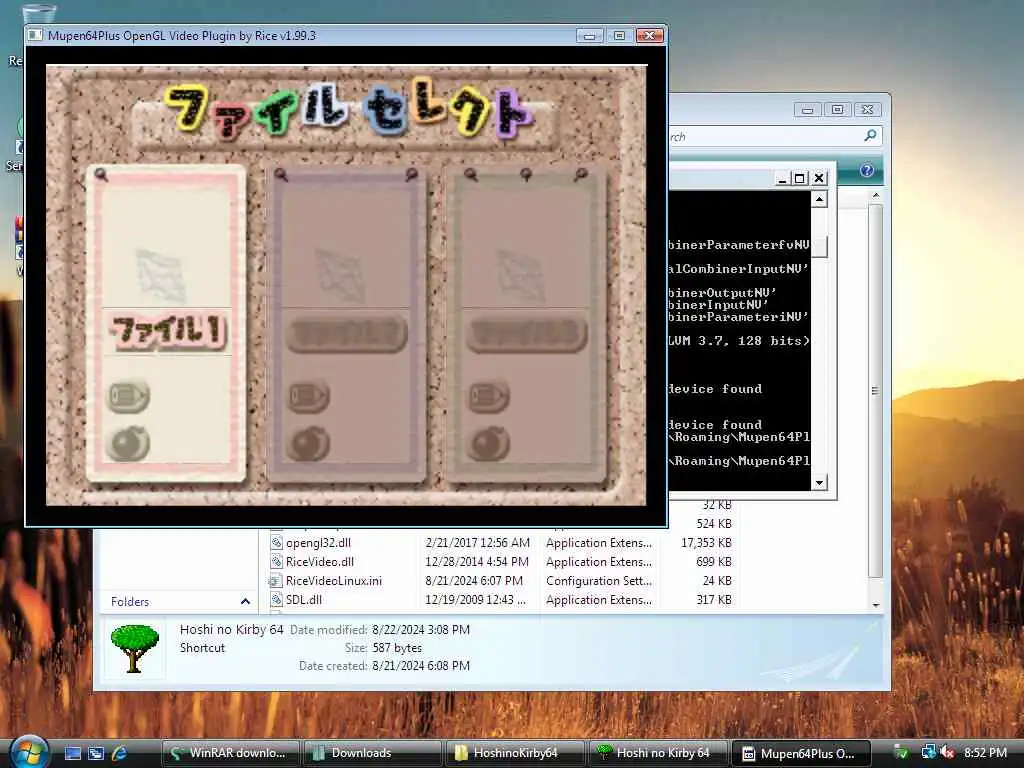Click the Date modified value 8/22/2024 3:08 PM

pos(421,630)
